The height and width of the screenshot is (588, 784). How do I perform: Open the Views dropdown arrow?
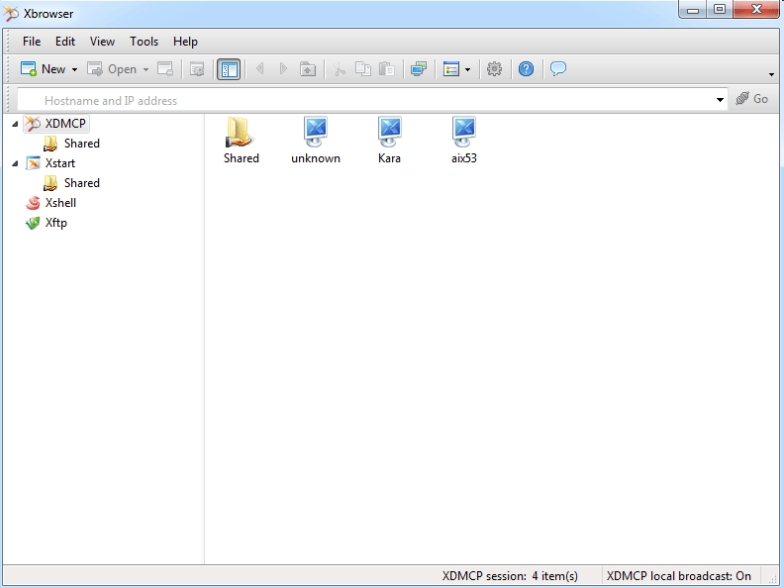(x=468, y=70)
